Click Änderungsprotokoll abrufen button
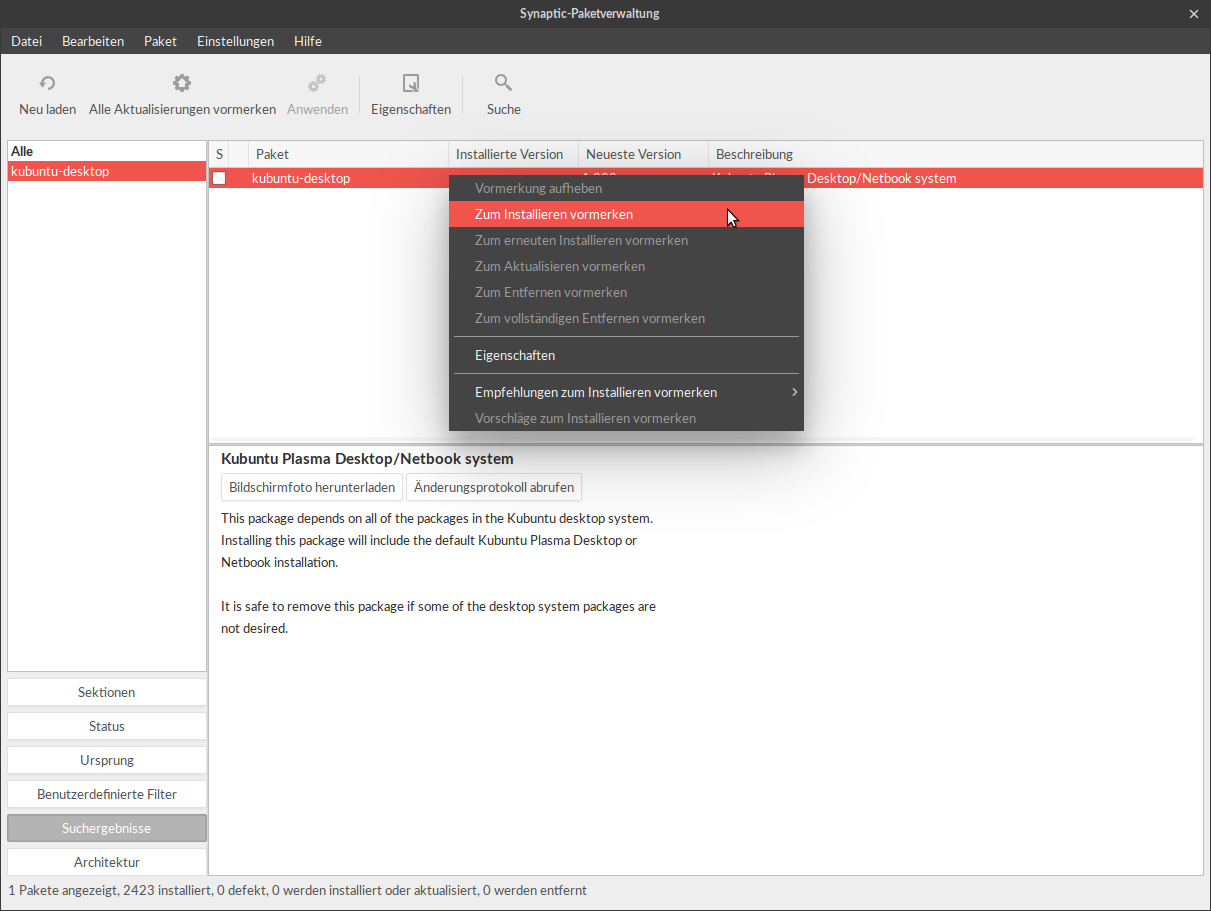 pyautogui.click(x=494, y=487)
